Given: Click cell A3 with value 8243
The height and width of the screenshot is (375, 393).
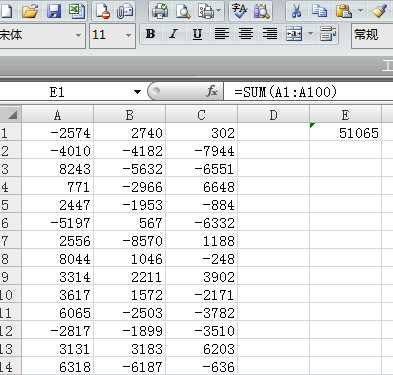Looking at the screenshot, I should pyautogui.click(x=58, y=169).
